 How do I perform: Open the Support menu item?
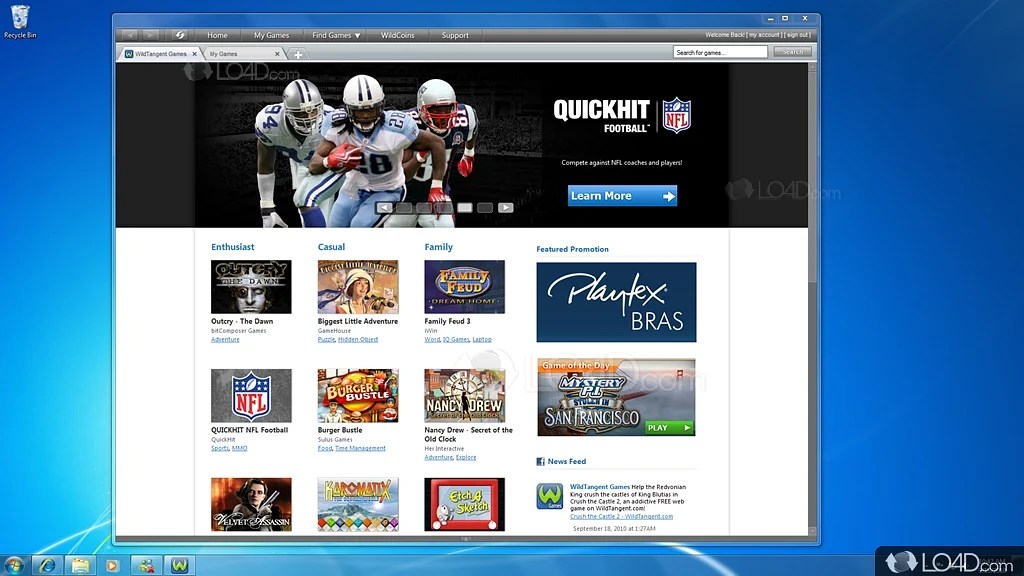coord(455,35)
